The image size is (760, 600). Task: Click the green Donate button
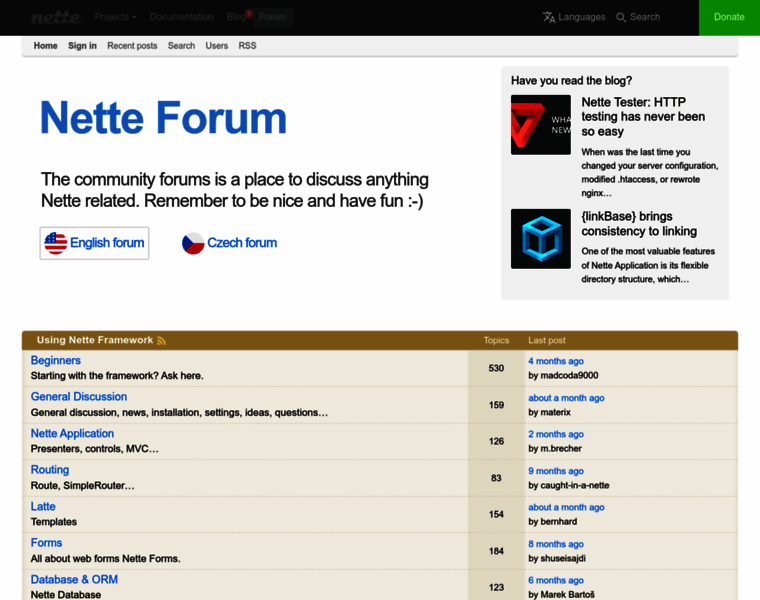tap(729, 17)
